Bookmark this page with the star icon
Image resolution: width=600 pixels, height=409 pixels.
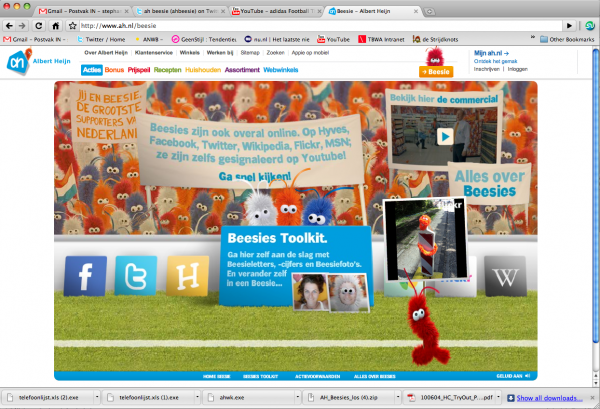[72, 26]
